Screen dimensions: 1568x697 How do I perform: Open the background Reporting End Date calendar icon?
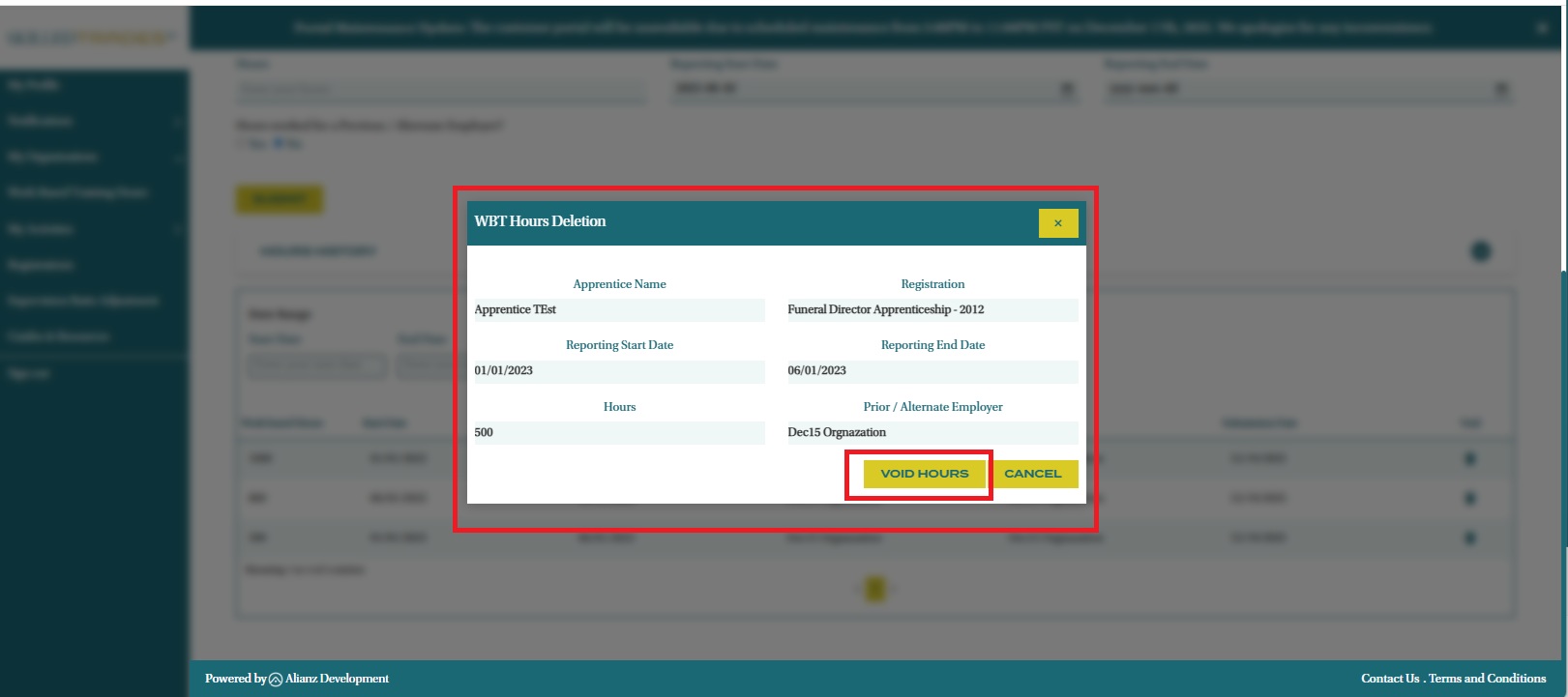coord(1501,89)
